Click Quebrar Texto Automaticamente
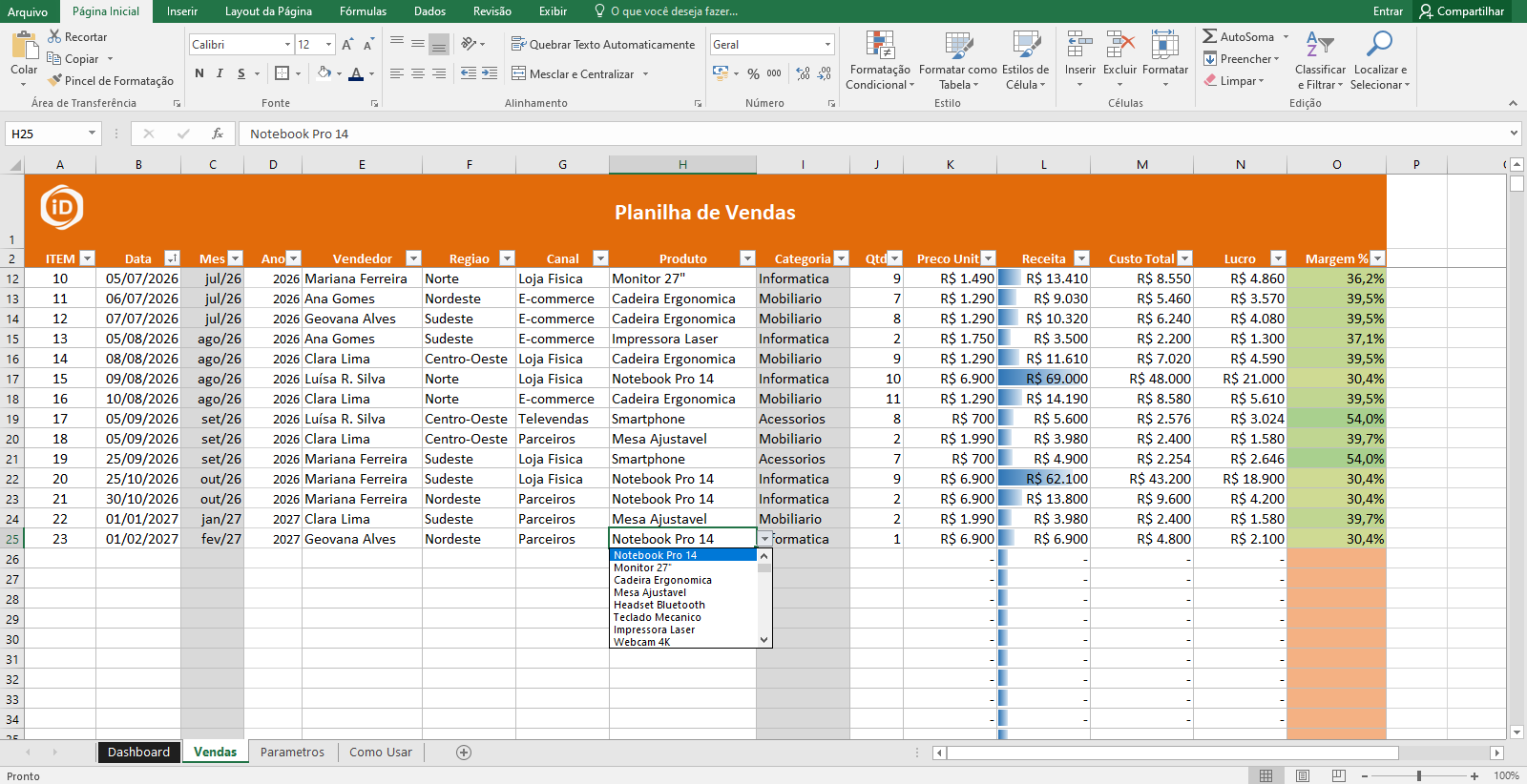 [x=603, y=44]
